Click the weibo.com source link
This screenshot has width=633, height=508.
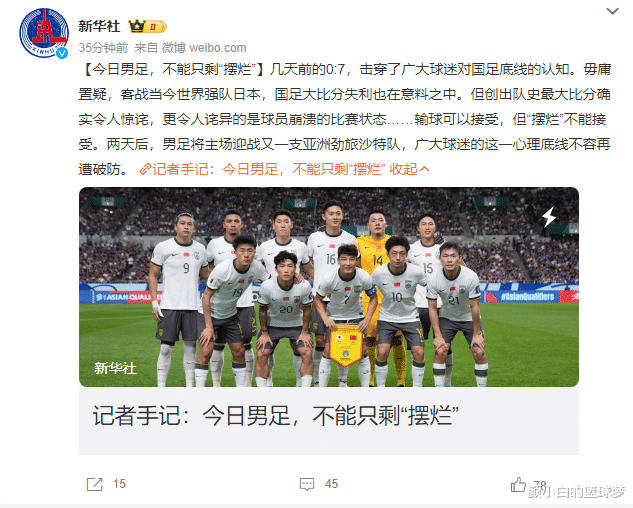[218, 48]
